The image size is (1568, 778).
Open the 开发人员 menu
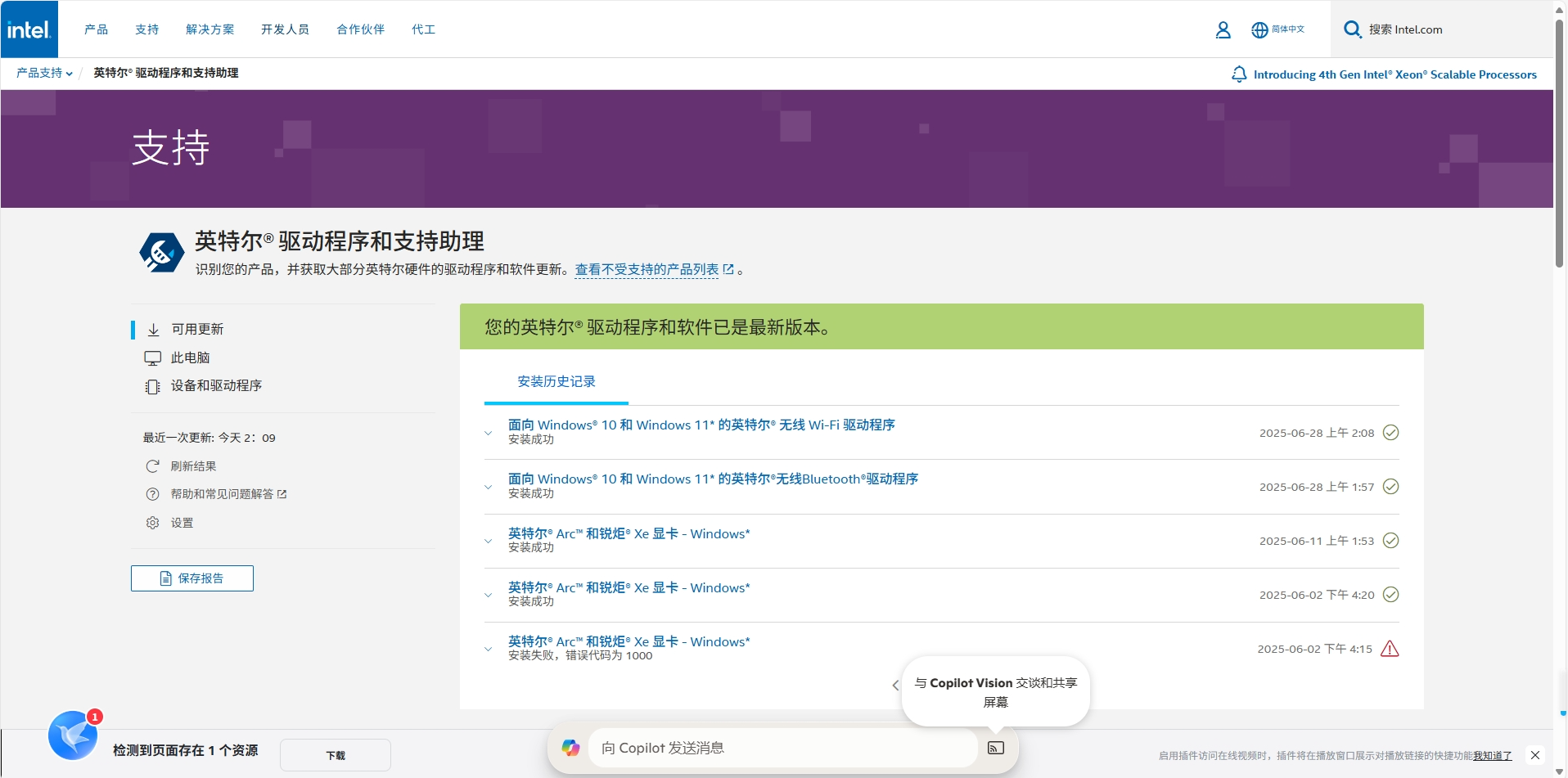(286, 29)
